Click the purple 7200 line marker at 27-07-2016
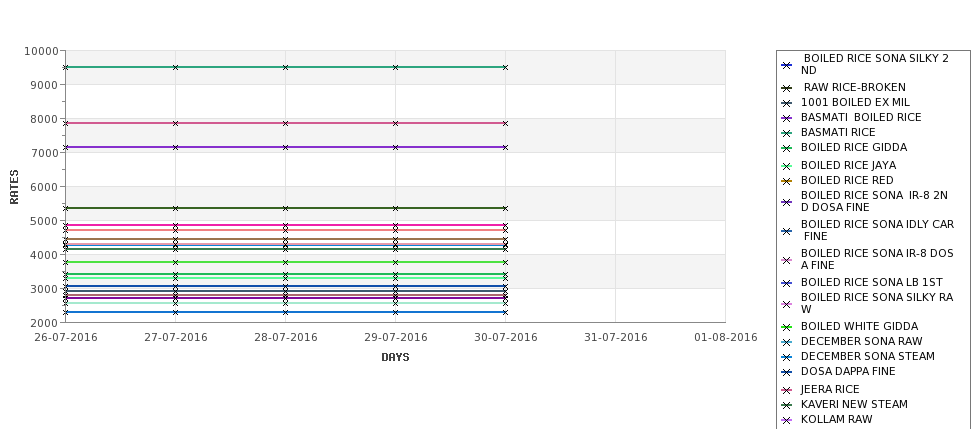The image size is (975, 429). click(175, 147)
